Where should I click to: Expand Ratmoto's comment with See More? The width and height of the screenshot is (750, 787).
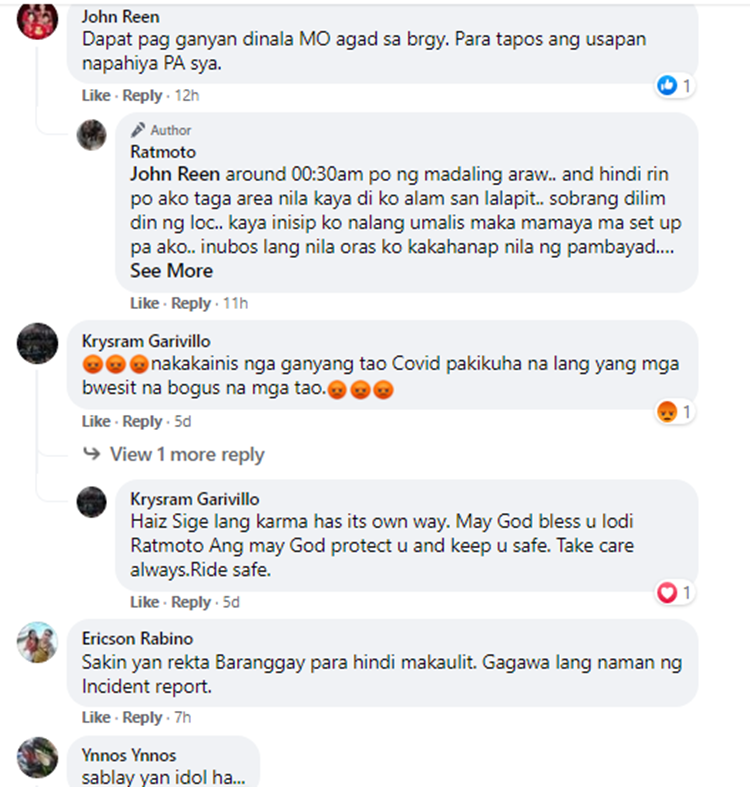pos(172,271)
